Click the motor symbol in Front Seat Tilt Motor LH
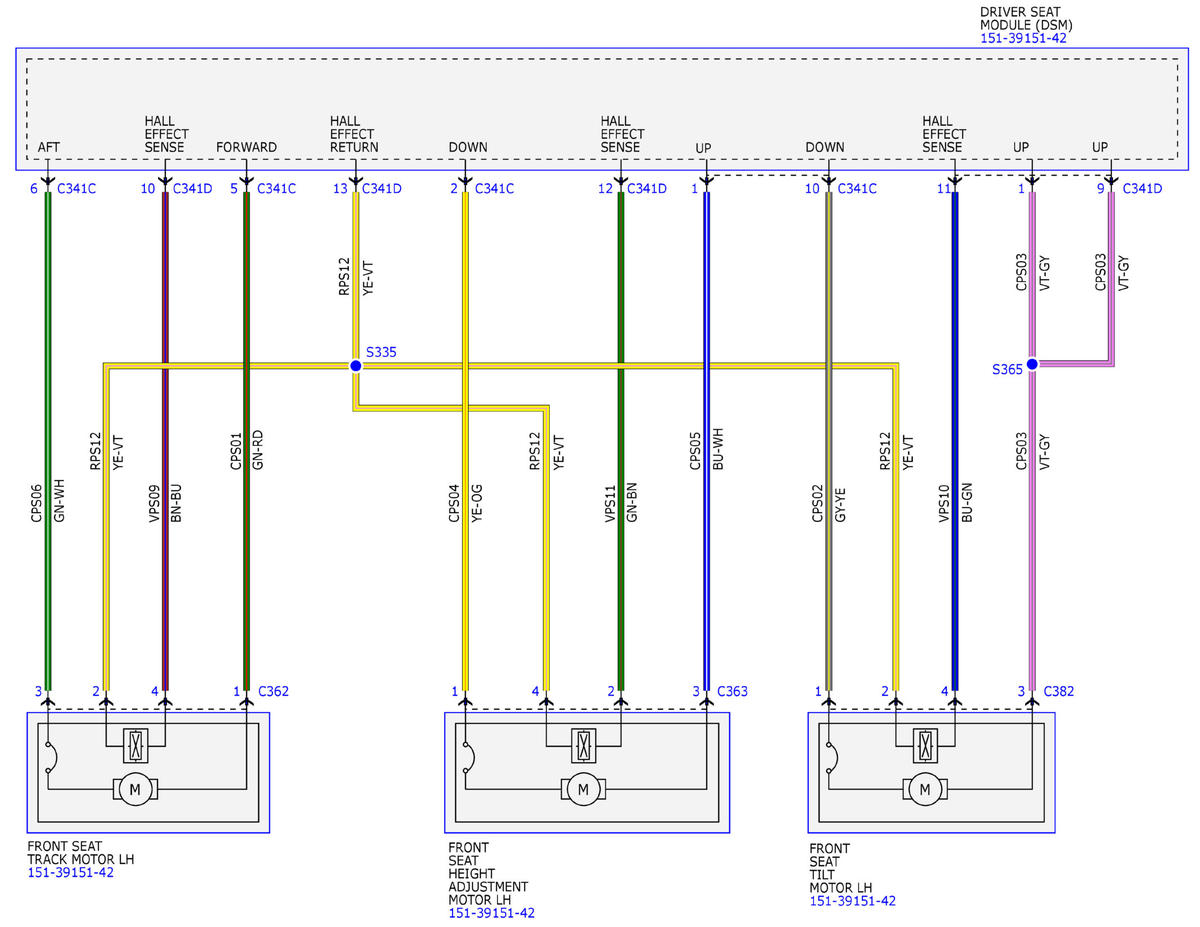This screenshot has height=927, width=1200. click(x=925, y=790)
